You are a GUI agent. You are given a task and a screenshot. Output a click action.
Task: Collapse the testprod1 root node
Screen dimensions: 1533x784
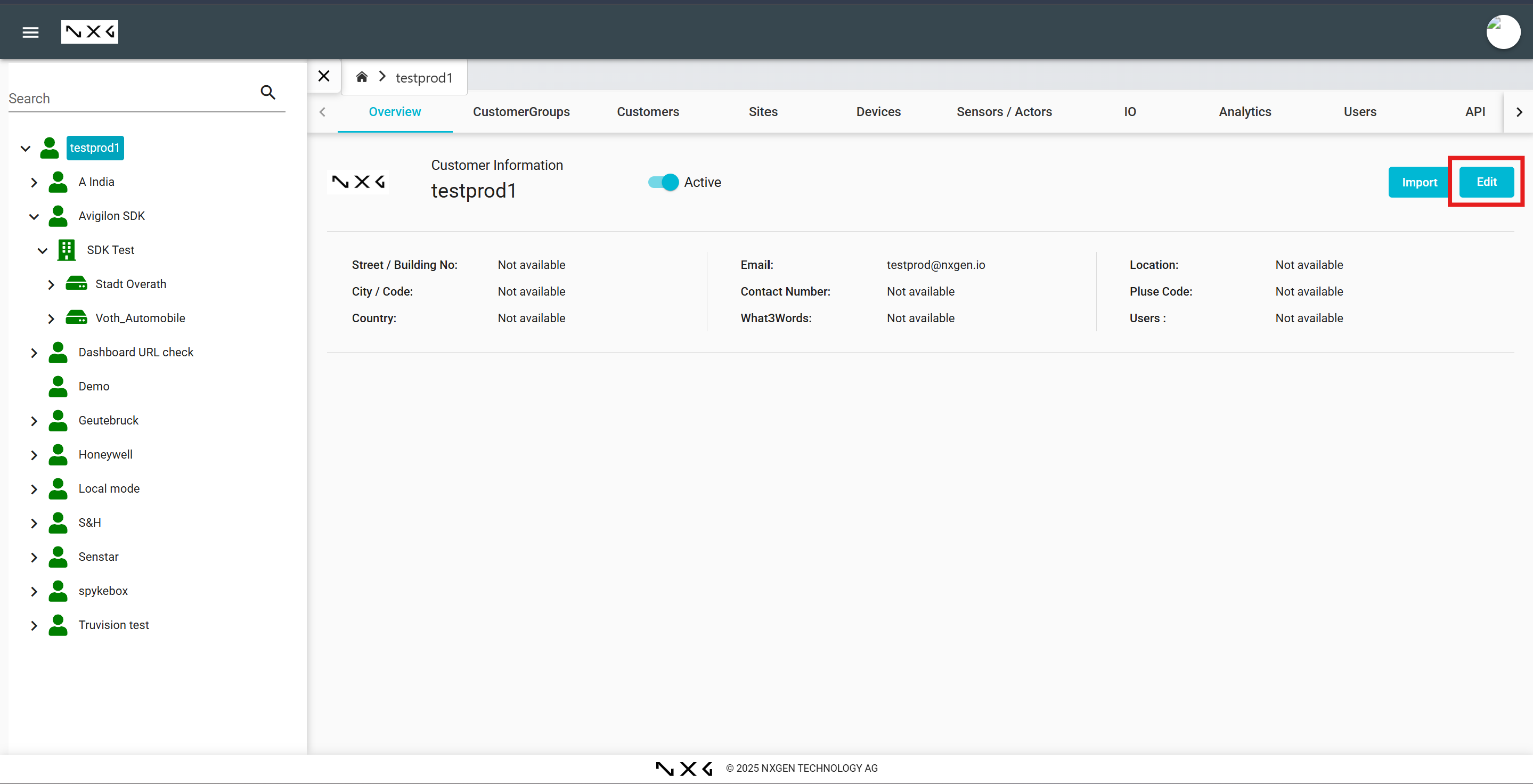[x=26, y=148]
